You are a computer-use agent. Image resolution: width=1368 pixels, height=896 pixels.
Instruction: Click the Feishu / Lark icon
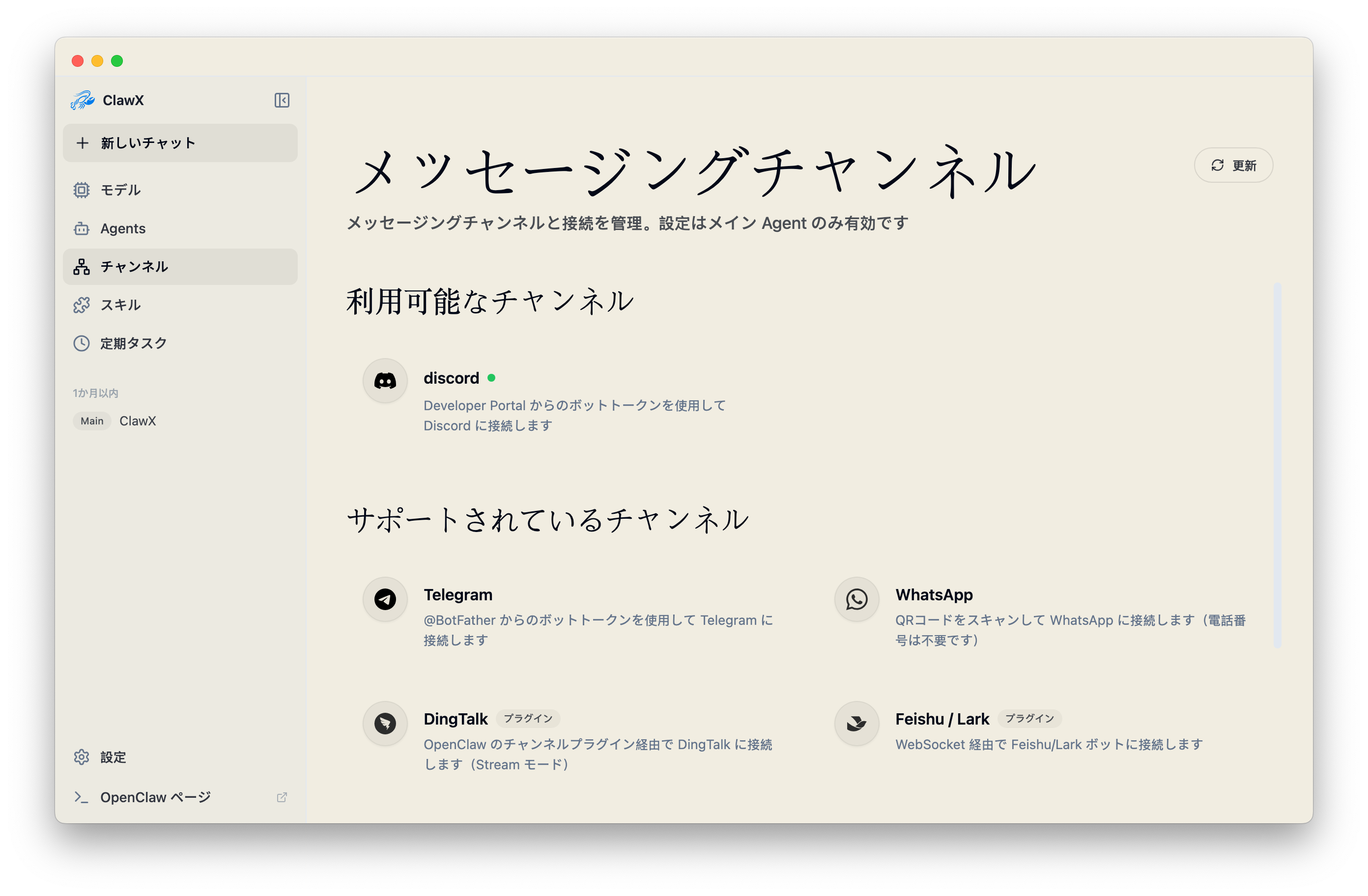pos(856,723)
